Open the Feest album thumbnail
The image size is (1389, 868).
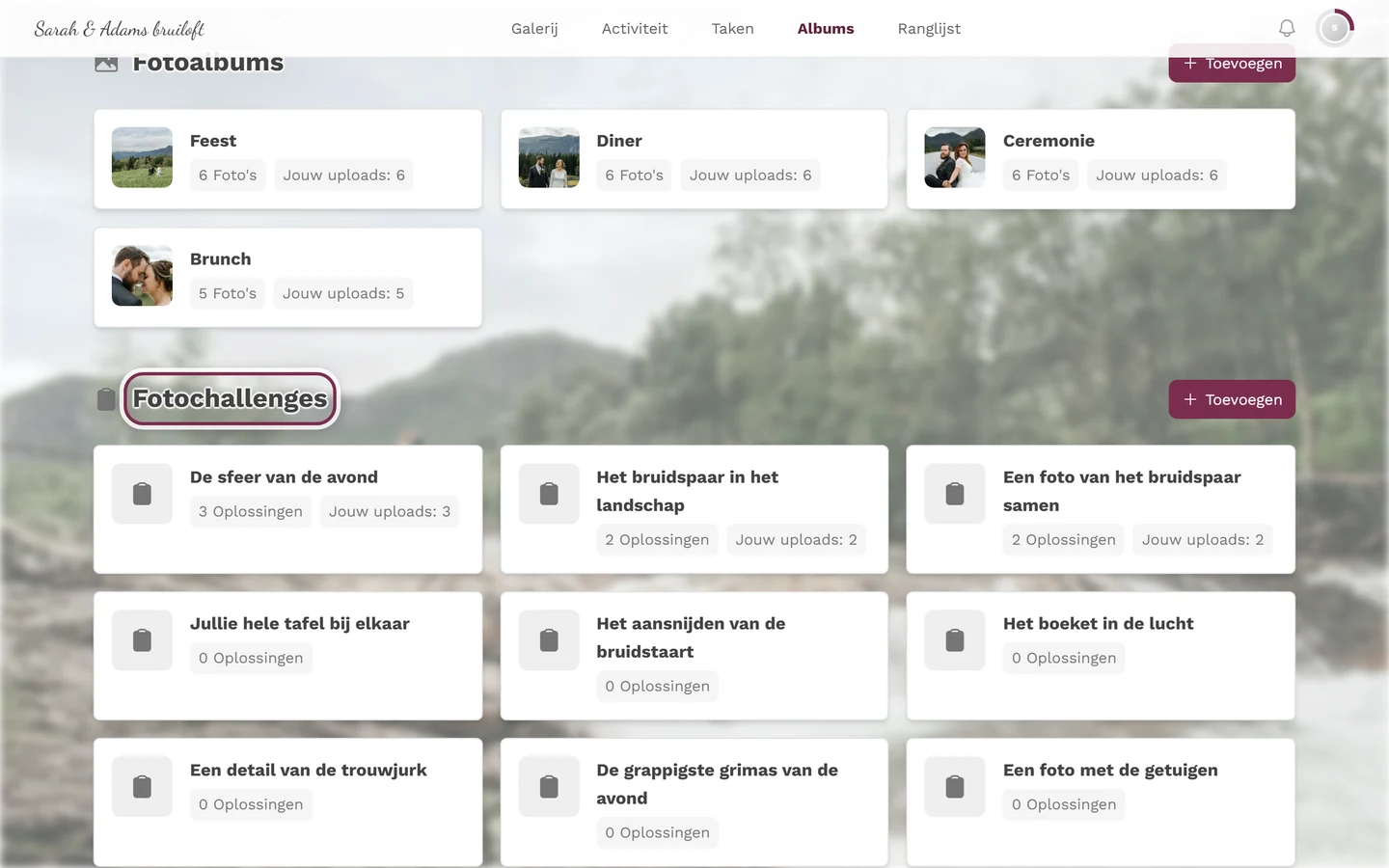click(142, 157)
